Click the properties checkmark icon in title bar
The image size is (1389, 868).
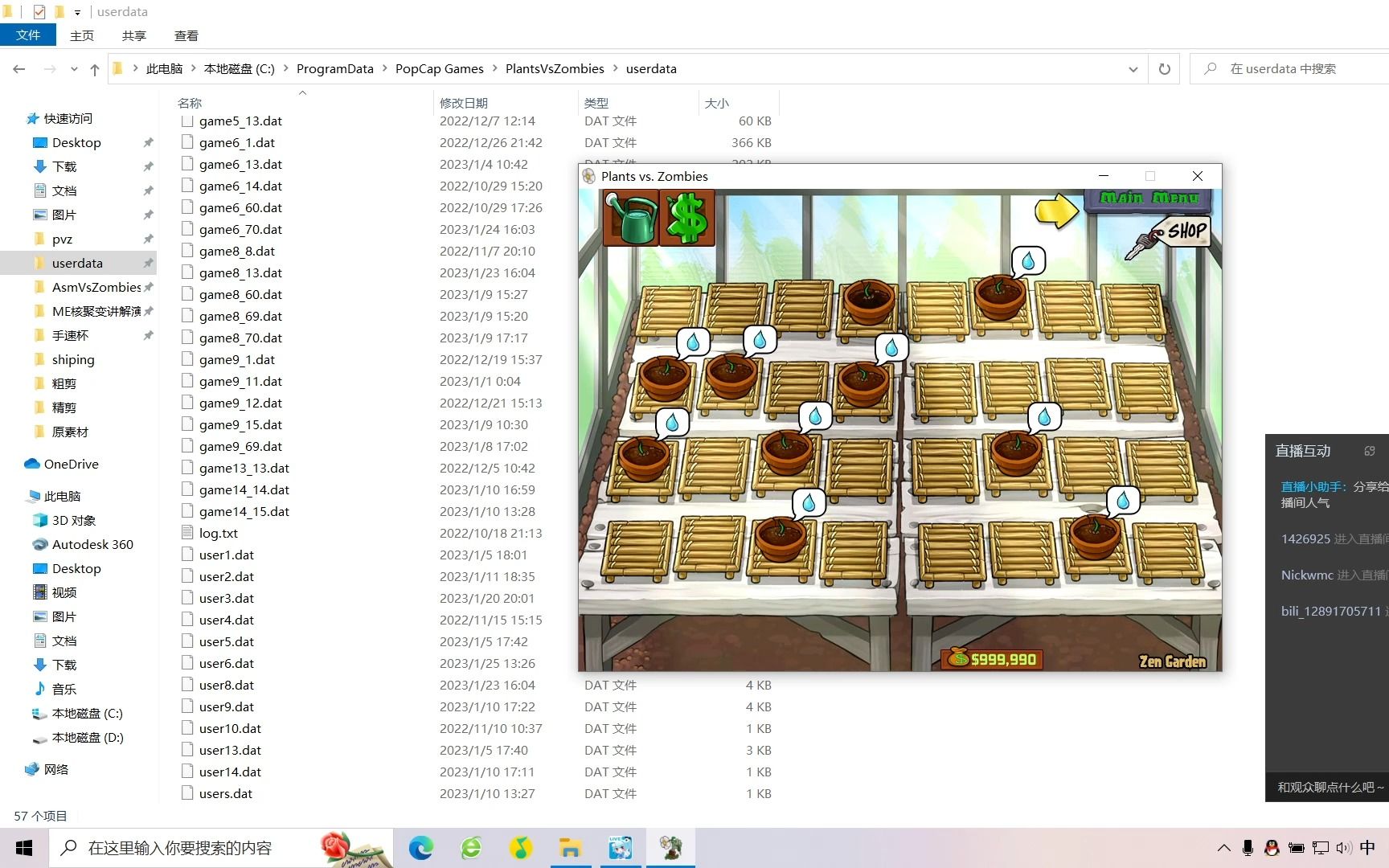coord(39,11)
